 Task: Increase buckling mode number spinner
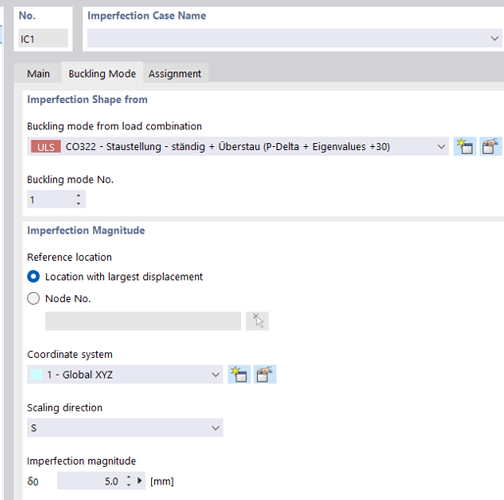click(78, 196)
